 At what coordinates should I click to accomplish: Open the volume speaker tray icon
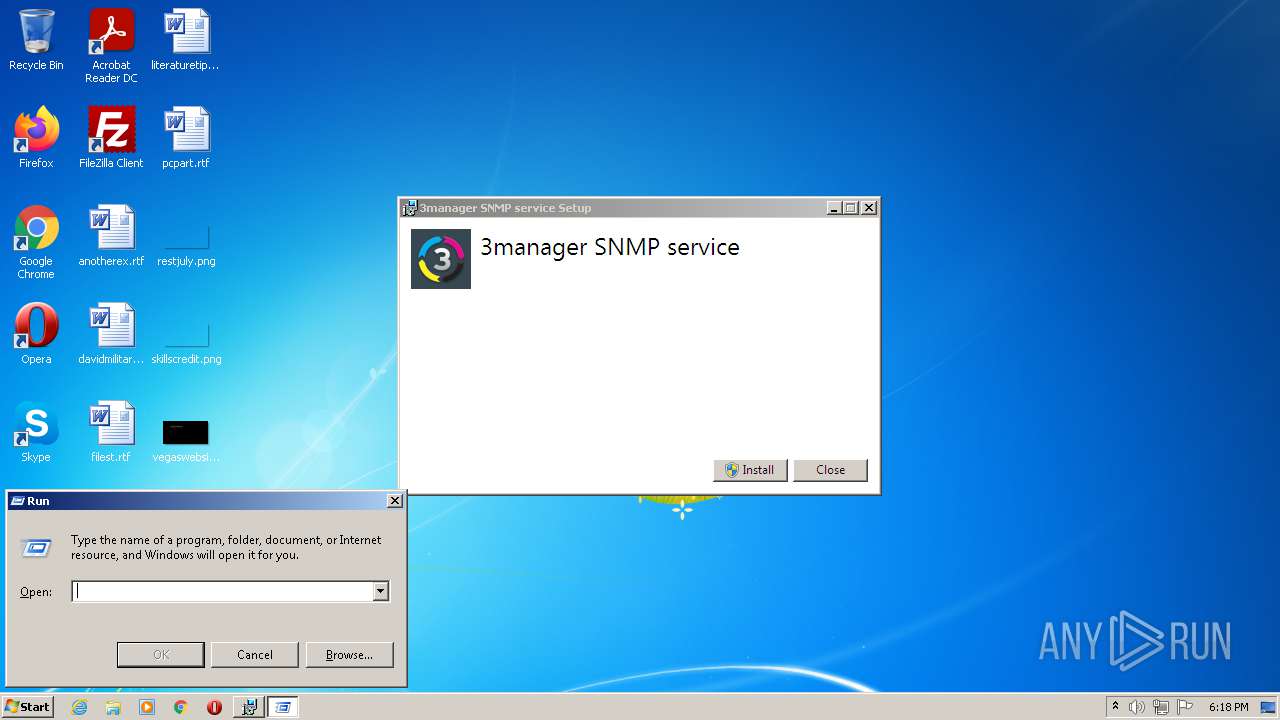point(1137,707)
